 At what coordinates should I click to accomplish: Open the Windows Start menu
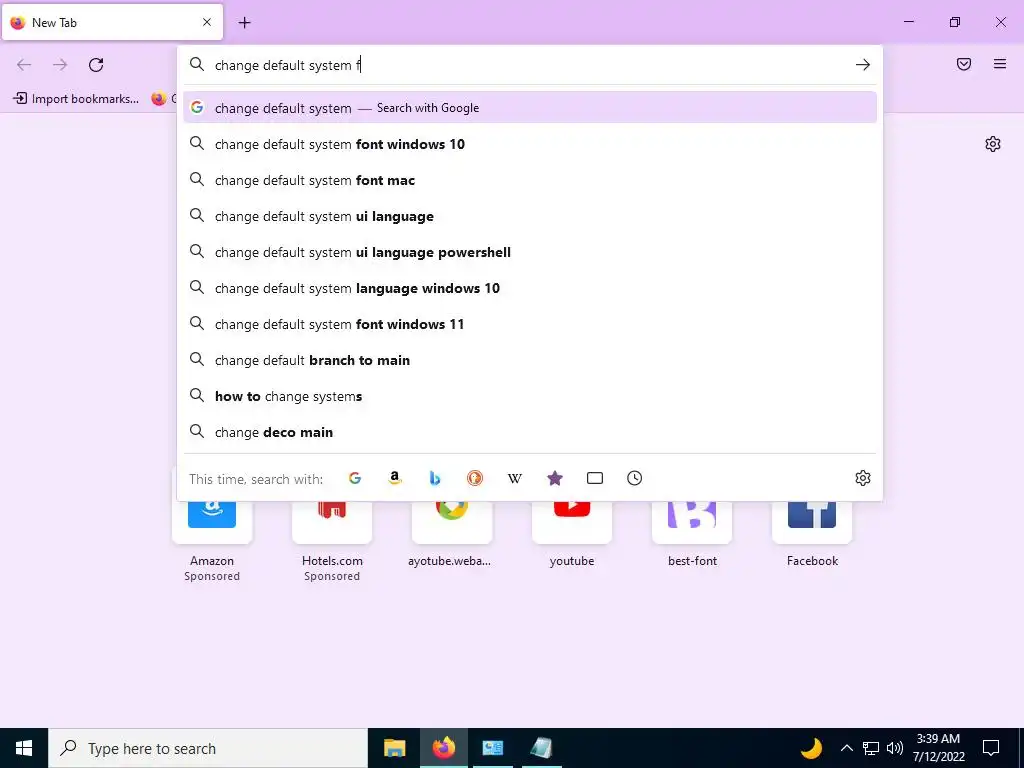tap(24, 748)
